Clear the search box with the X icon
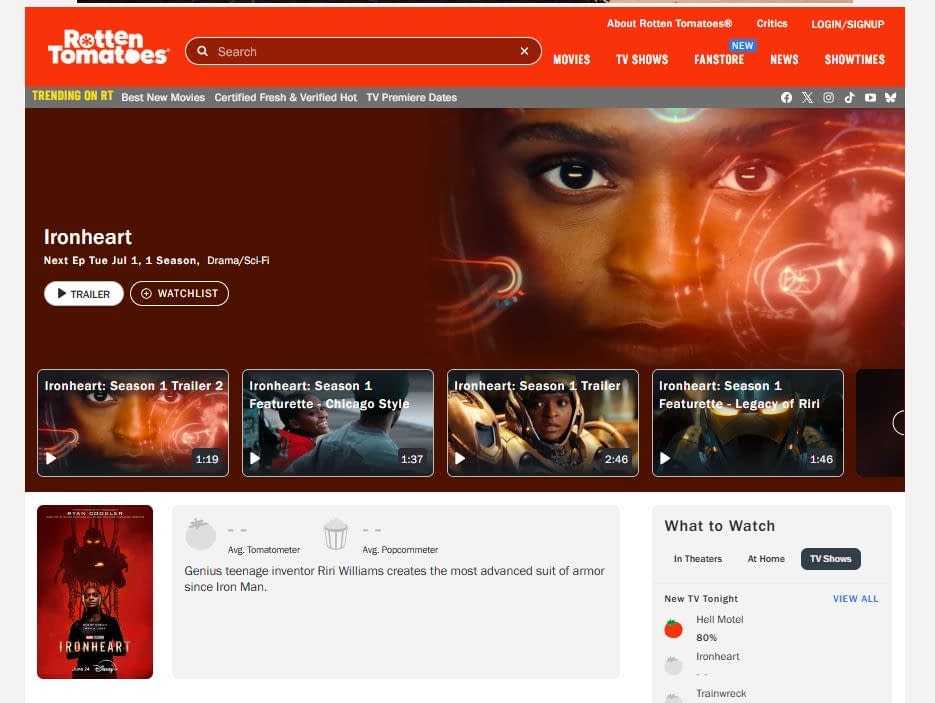Image resolution: width=935 pixels, height=703 pixels. point(524,51)
